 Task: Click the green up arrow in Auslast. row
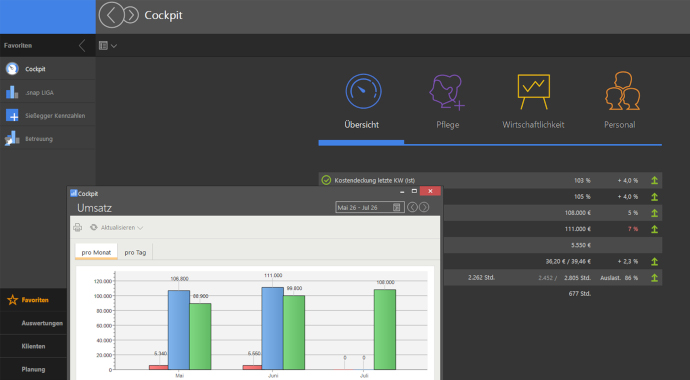[654, 278]
